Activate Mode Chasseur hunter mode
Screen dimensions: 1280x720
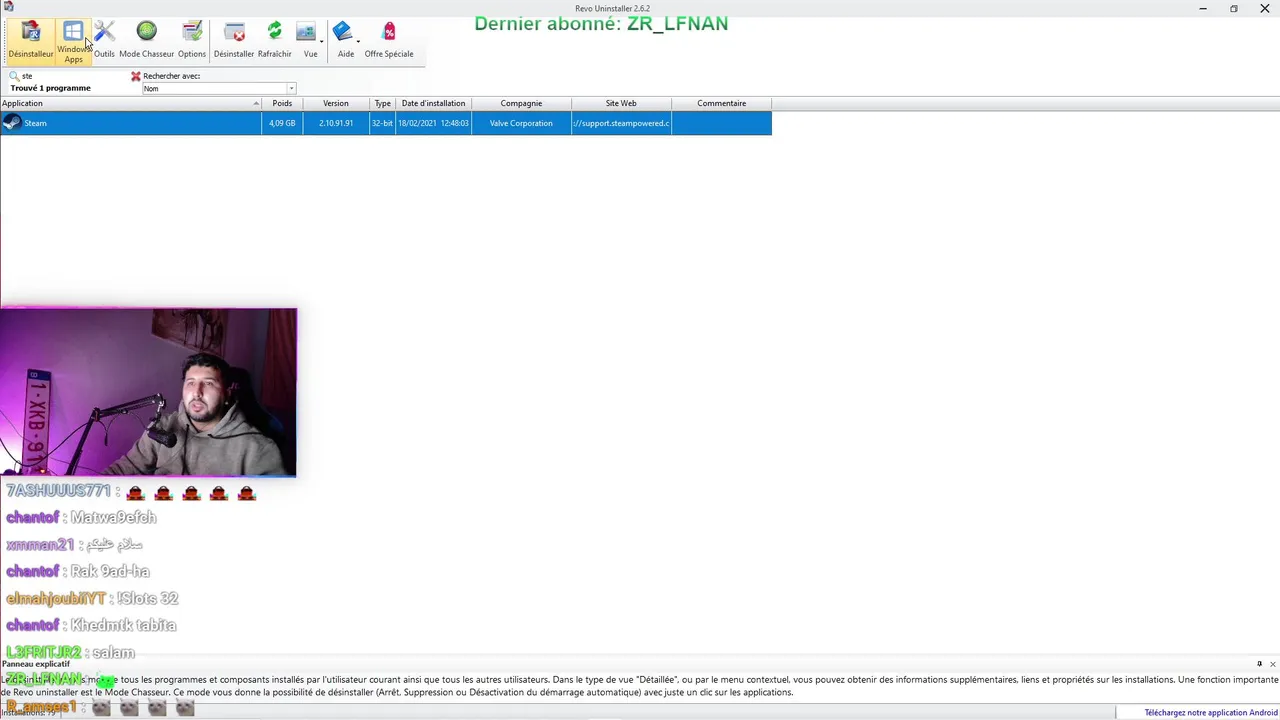click(146, 40)
